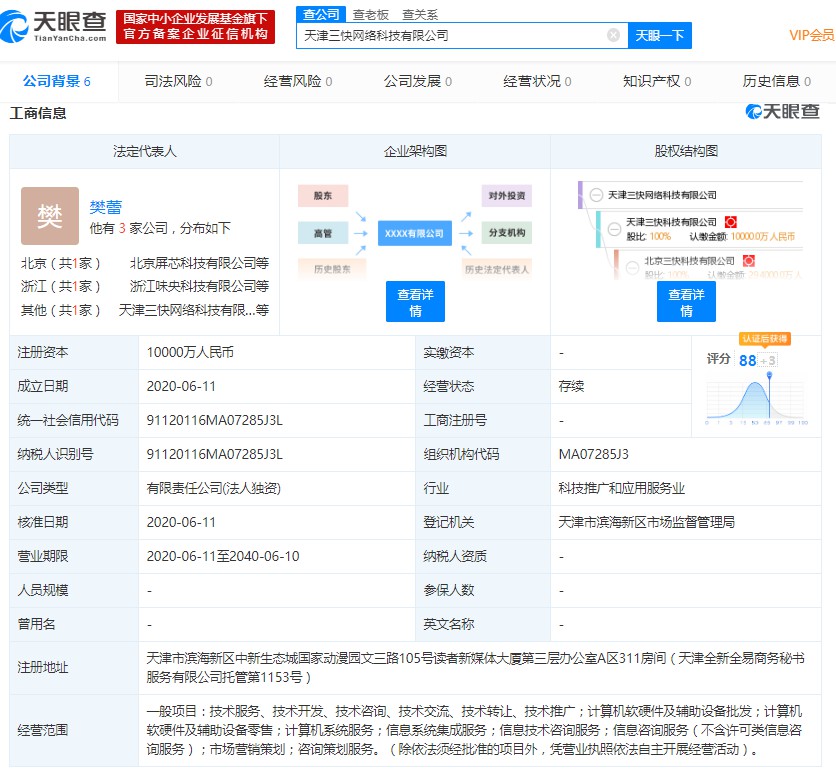Click the 国家中小企业发展基金旗下 red banner
Image resolution: width=836 pixels, height=776 pixels.
(195, 27)
